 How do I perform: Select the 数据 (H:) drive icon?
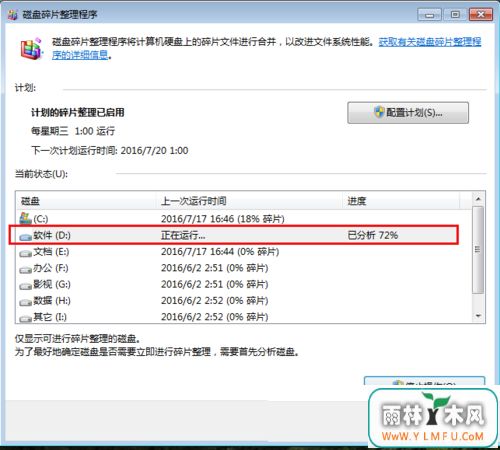point(25,302)
